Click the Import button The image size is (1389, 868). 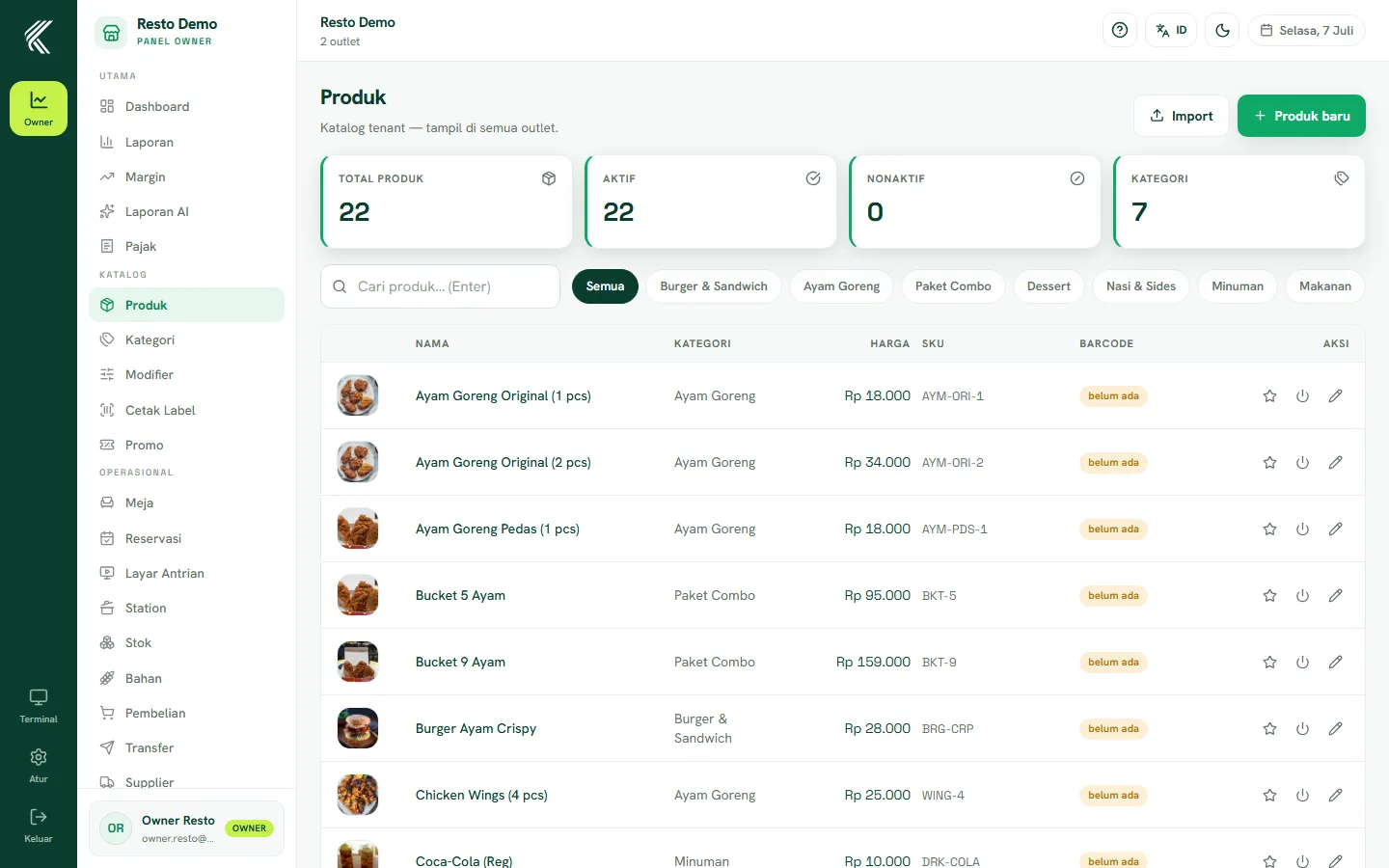[x=1182, y=116]
